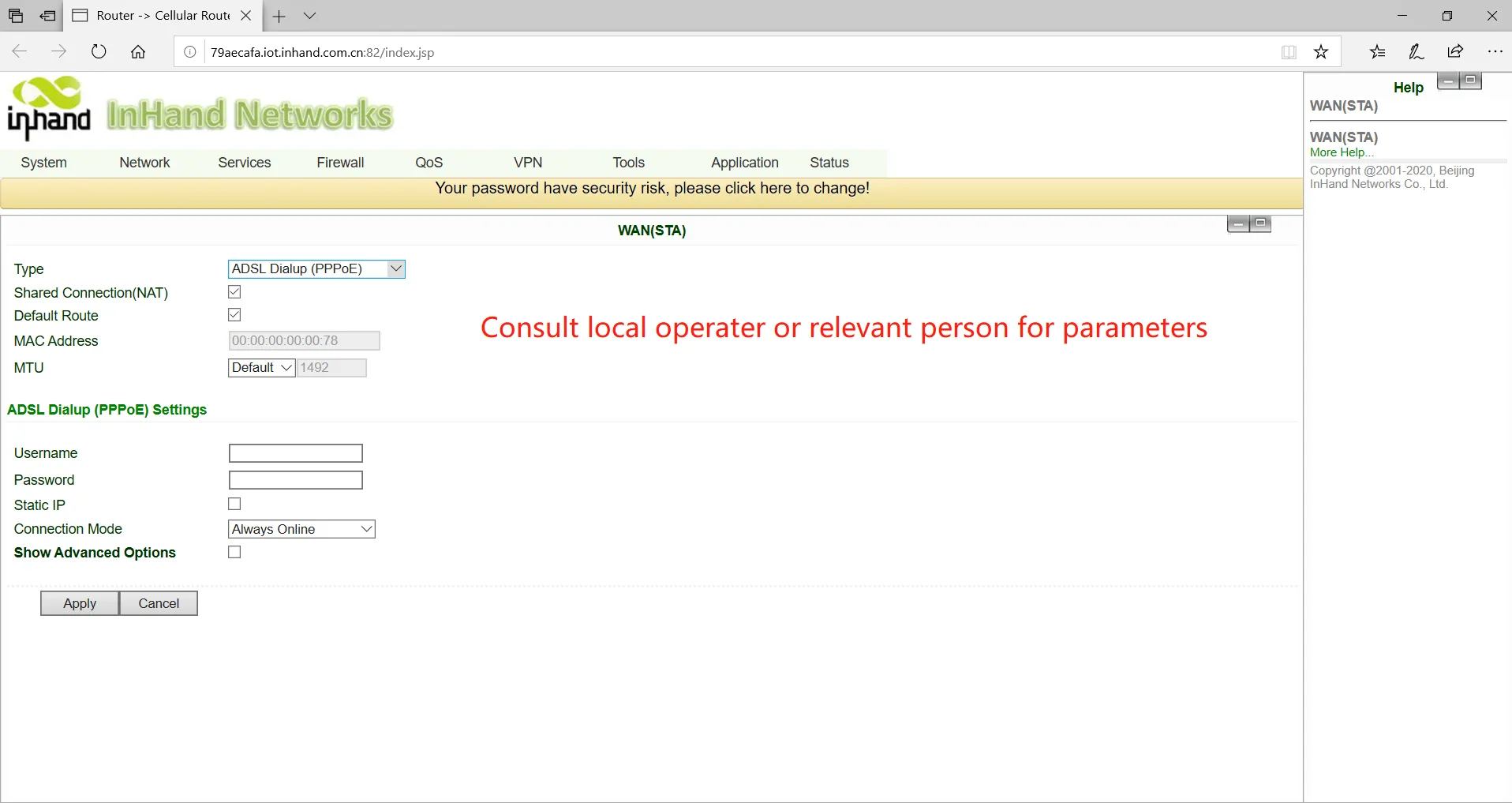Open the favorites hub icon
Viewport: 1512px width, 803px height.
point(1378,52)
